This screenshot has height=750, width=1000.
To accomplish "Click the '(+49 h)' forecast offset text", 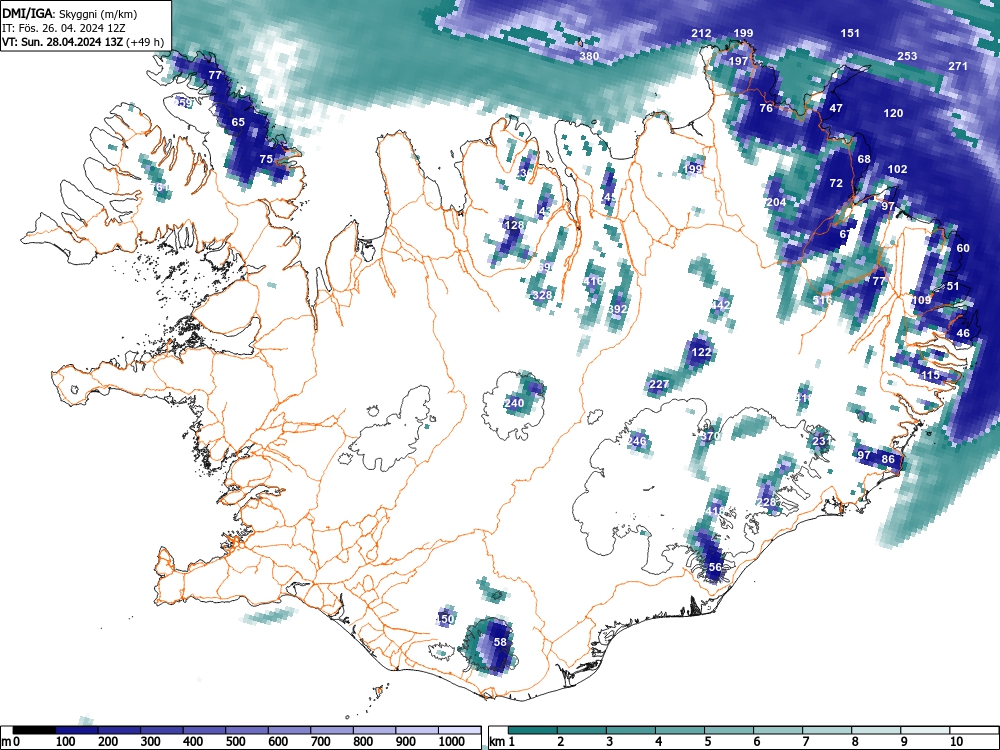I will pyautogui.click(x=145, y=42).
